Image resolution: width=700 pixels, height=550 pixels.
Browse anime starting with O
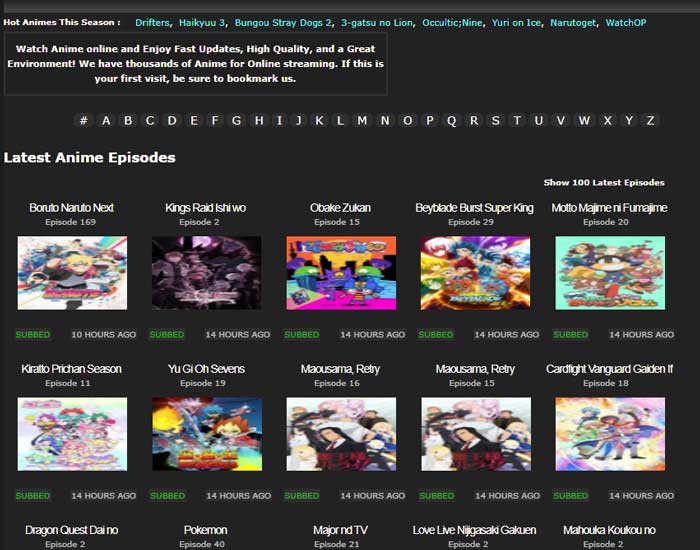pyautogui.click(x=408, y=120)
